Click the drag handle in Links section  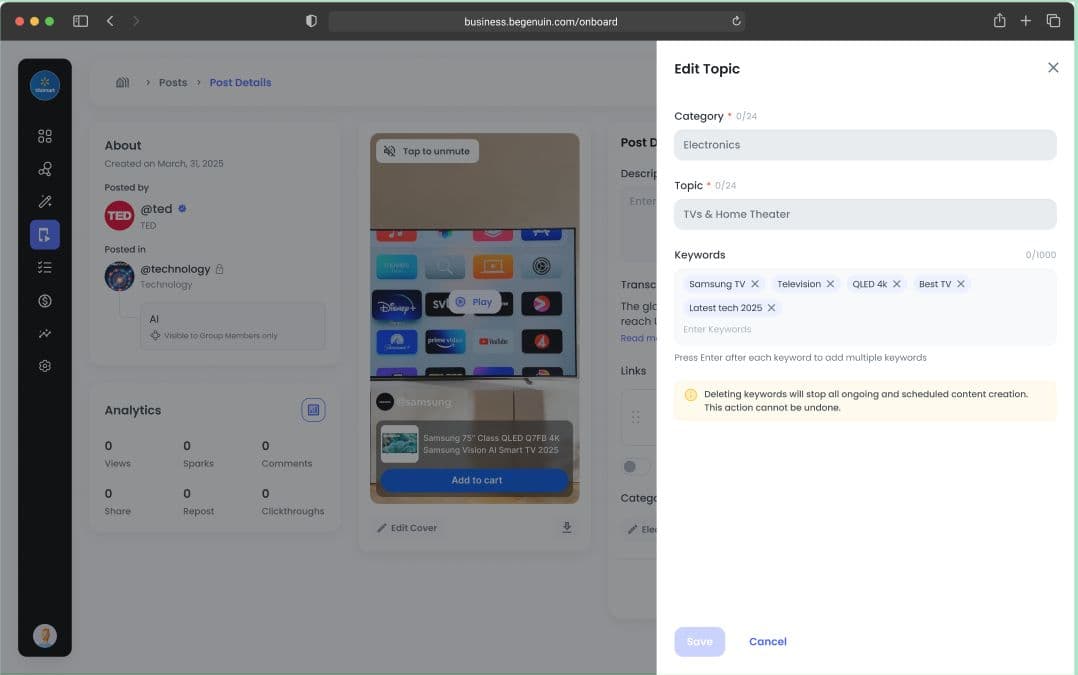635,417
